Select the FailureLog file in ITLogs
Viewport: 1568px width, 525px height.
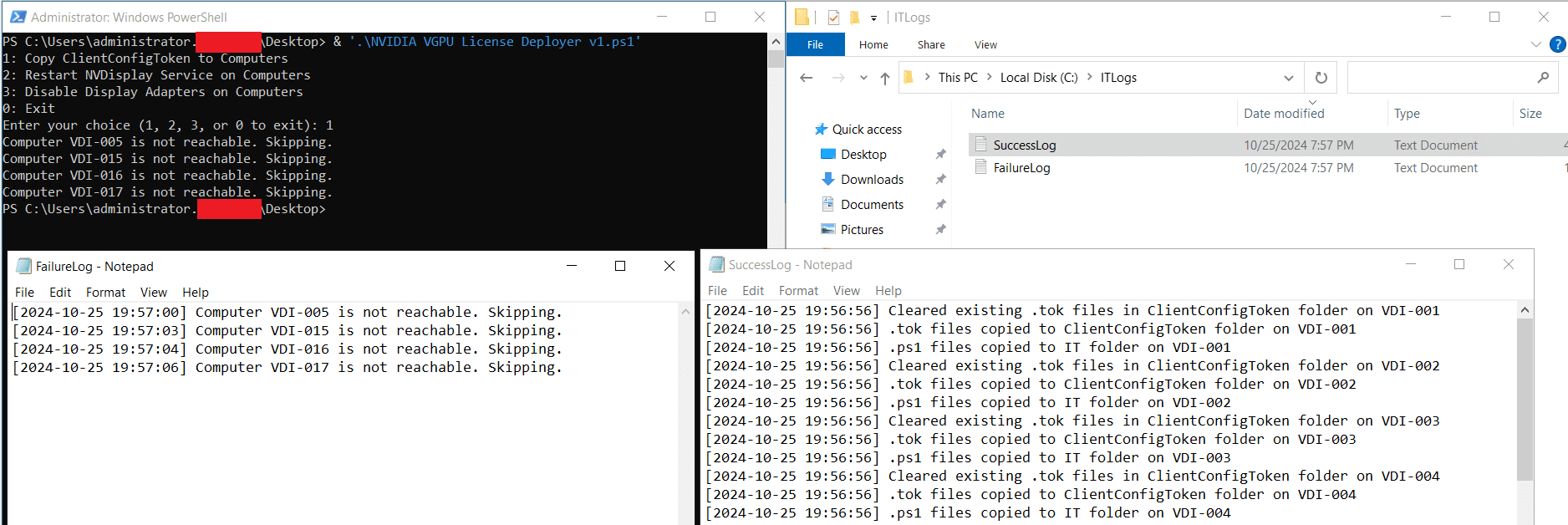pyautogui.click(x=1021, y=168)
